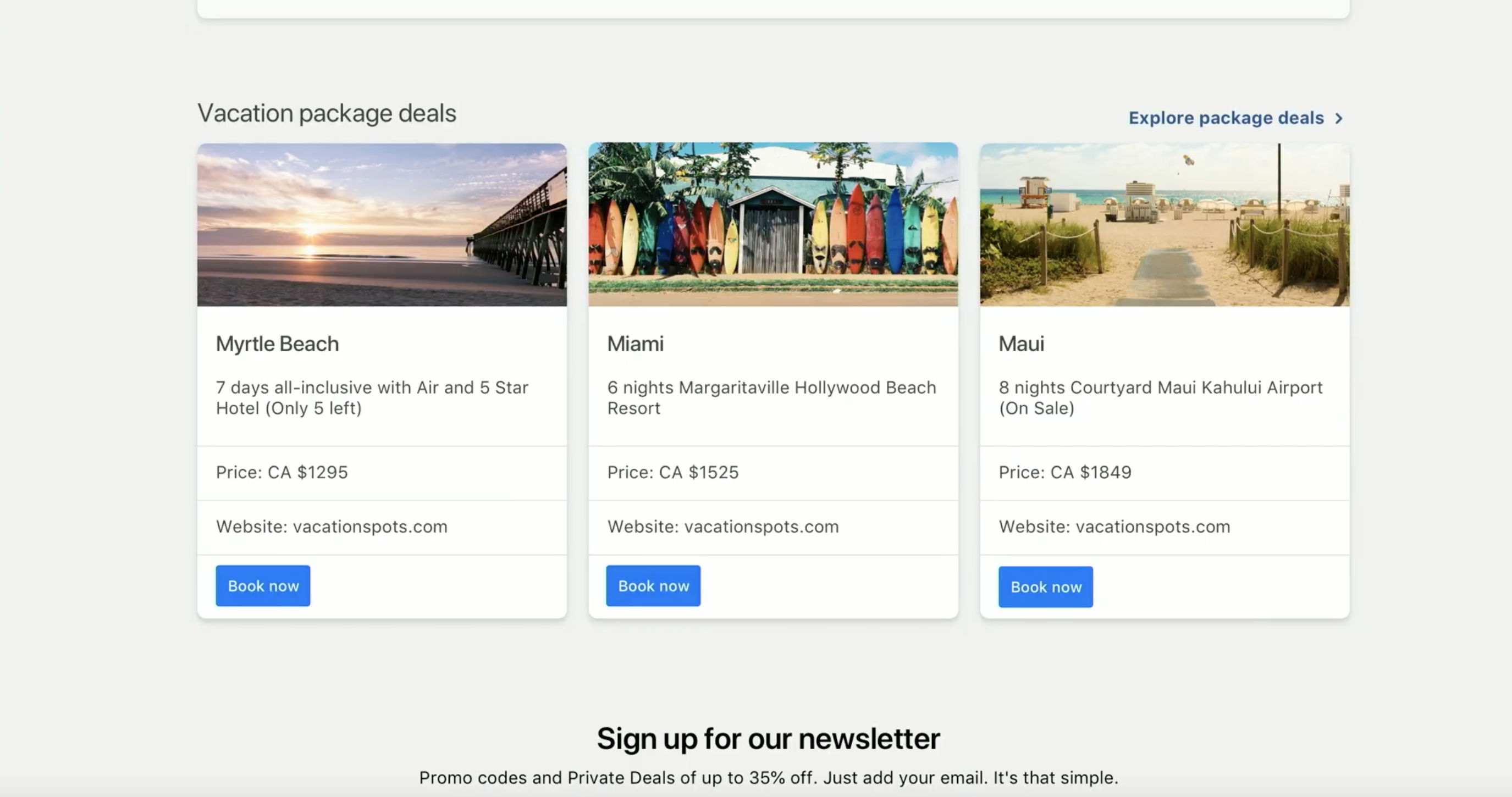
Task: Click the Explore package deals link
Action: pos(1226,118)
